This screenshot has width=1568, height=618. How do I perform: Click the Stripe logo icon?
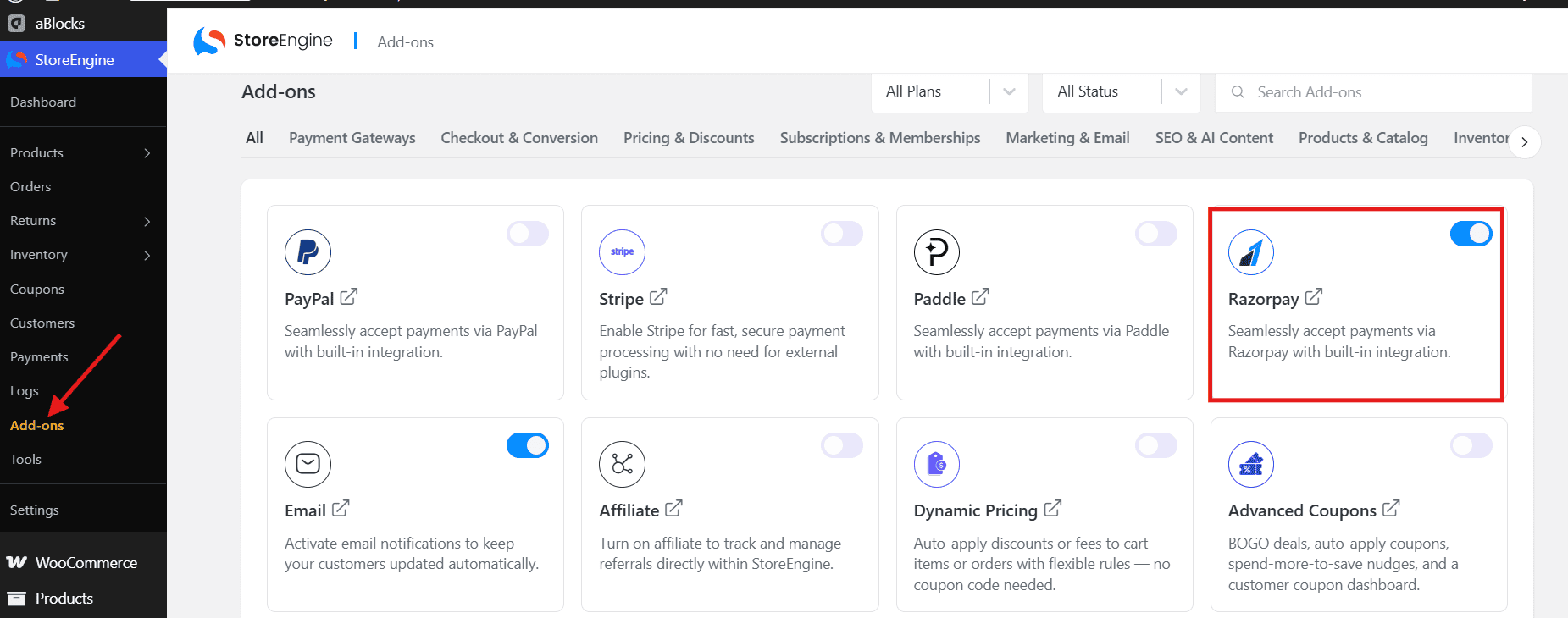click(x=622, y=252)
